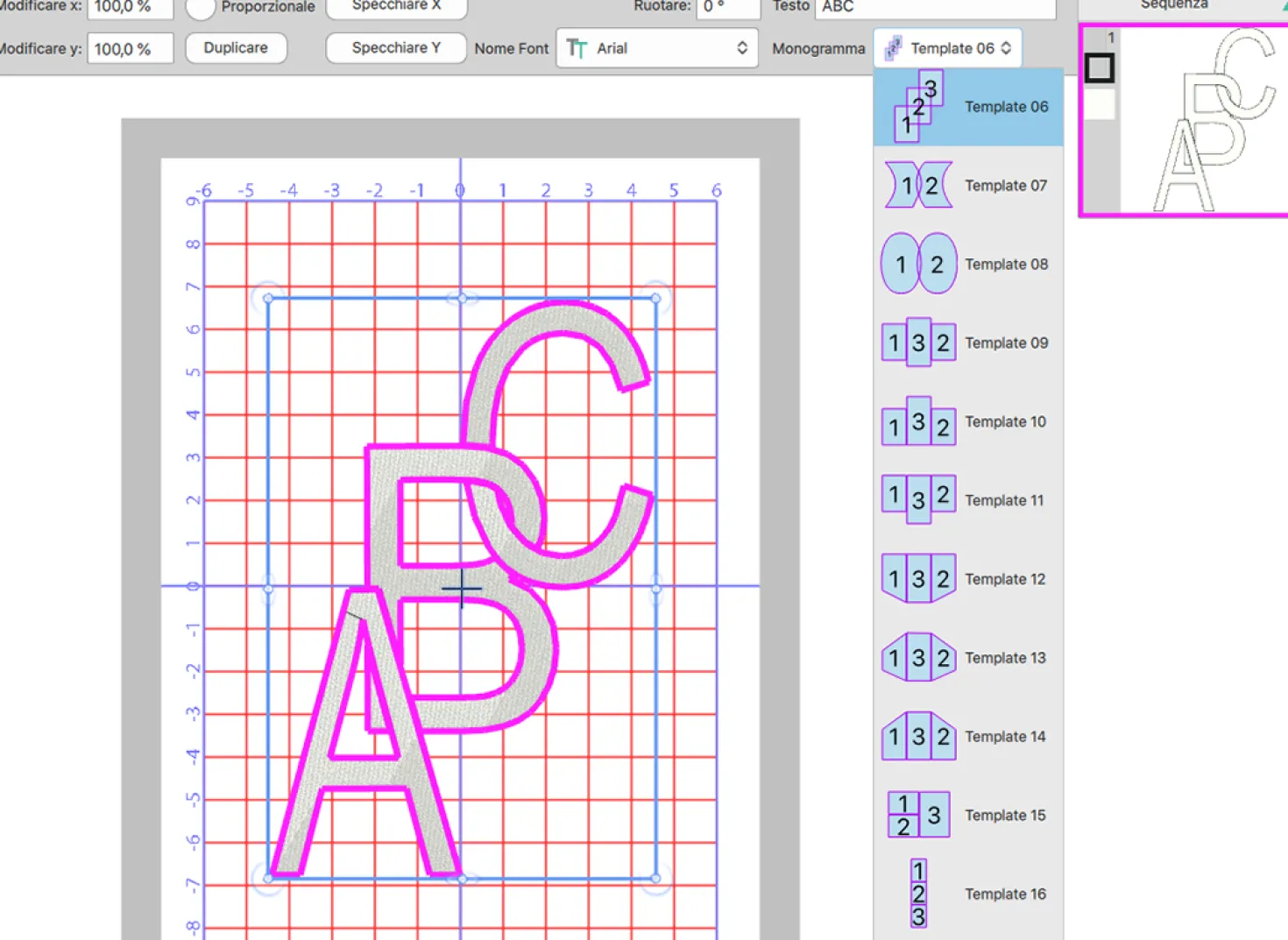Click the font type icon beside Arial
This screenshot has width=1288, height=940.
(577, 48)
